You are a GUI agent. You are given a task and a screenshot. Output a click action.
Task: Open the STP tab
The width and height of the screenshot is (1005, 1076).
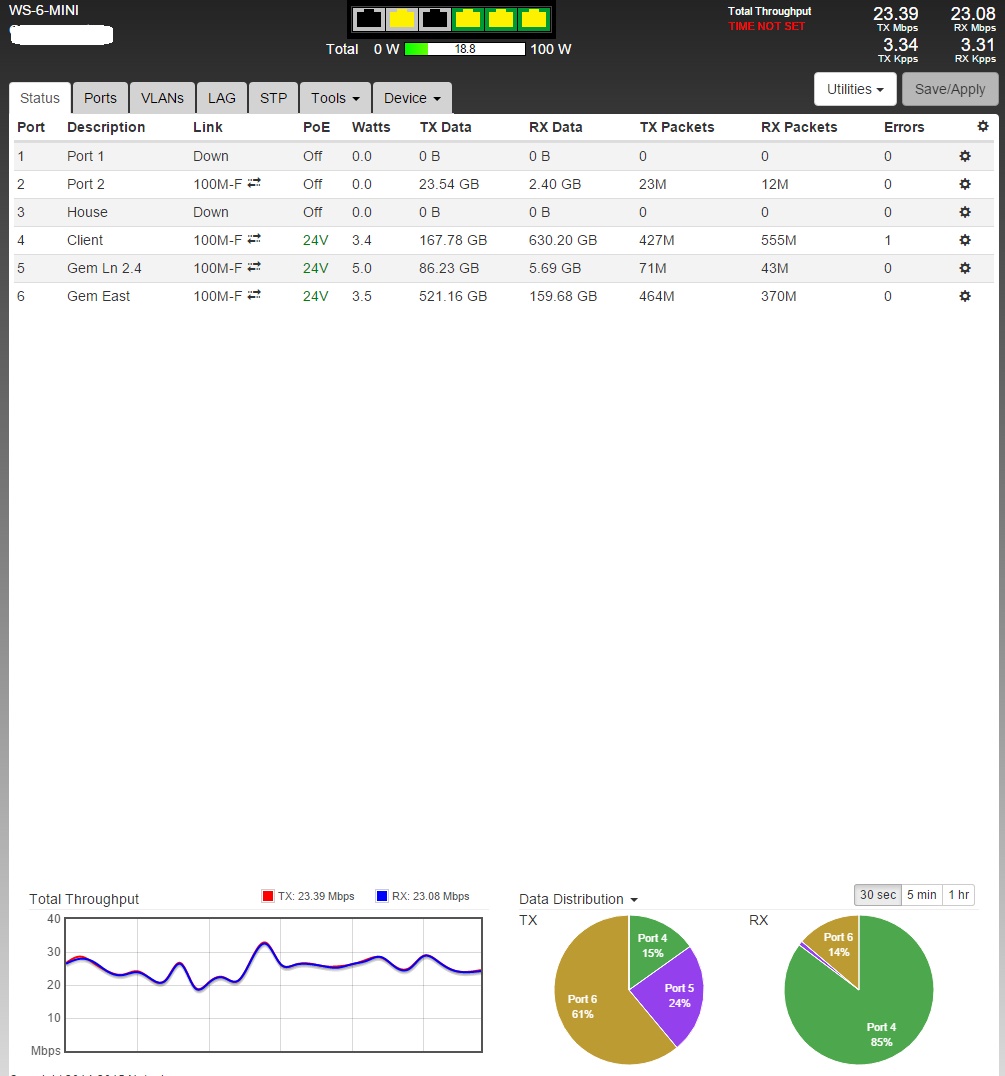(273, 98)
